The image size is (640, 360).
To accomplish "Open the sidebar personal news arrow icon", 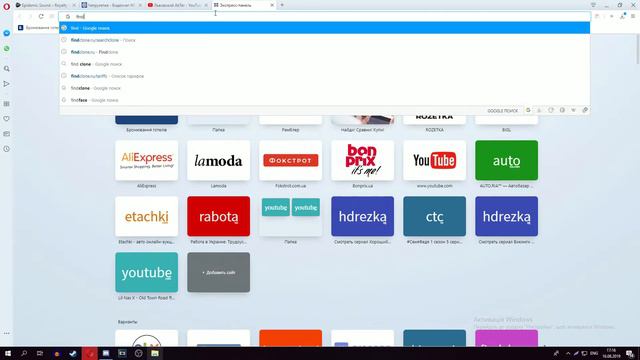I will coord(7,84).
